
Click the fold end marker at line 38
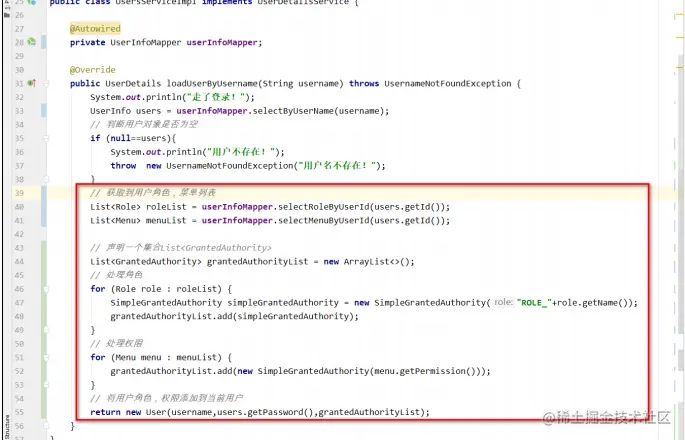click(46, 179)
